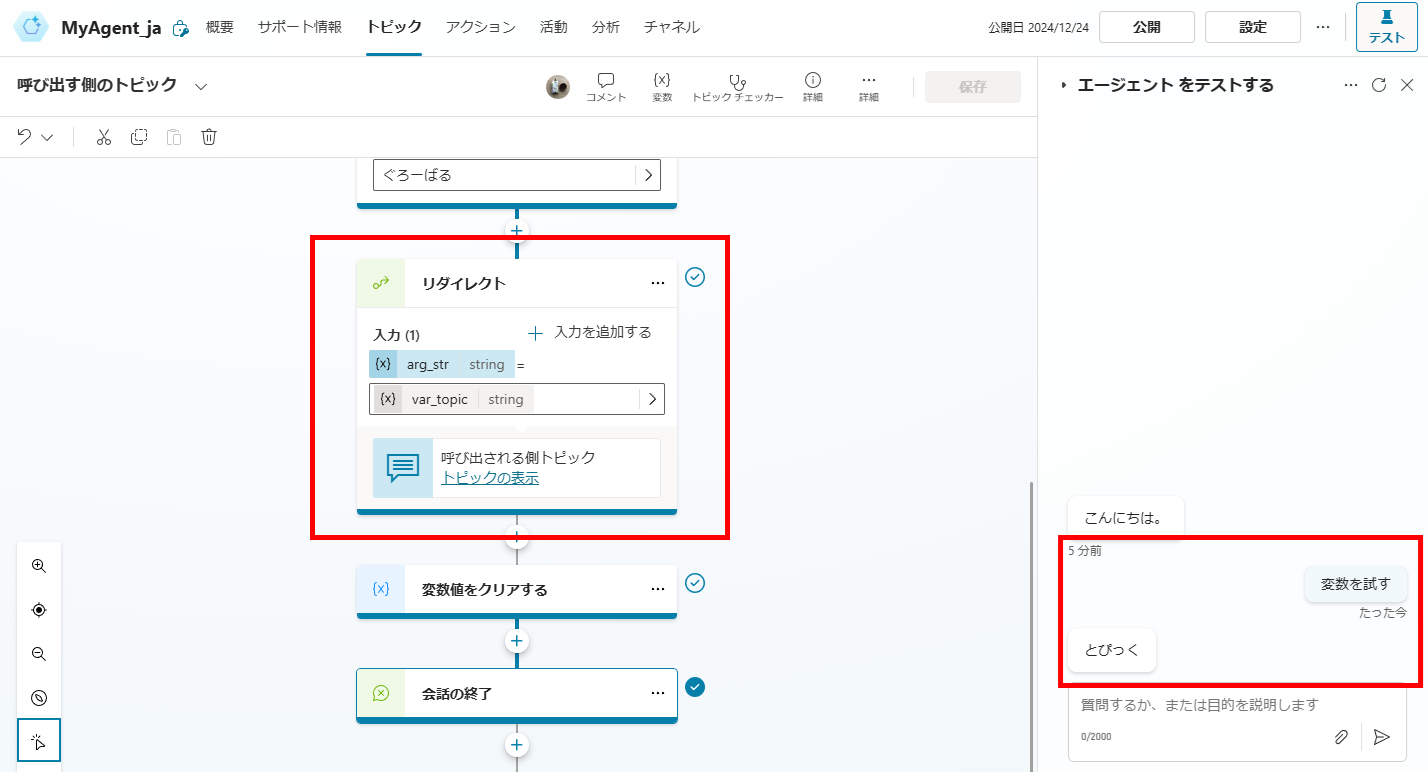
Task: Click the trash delete icon
Action: [x=209, y=137]
